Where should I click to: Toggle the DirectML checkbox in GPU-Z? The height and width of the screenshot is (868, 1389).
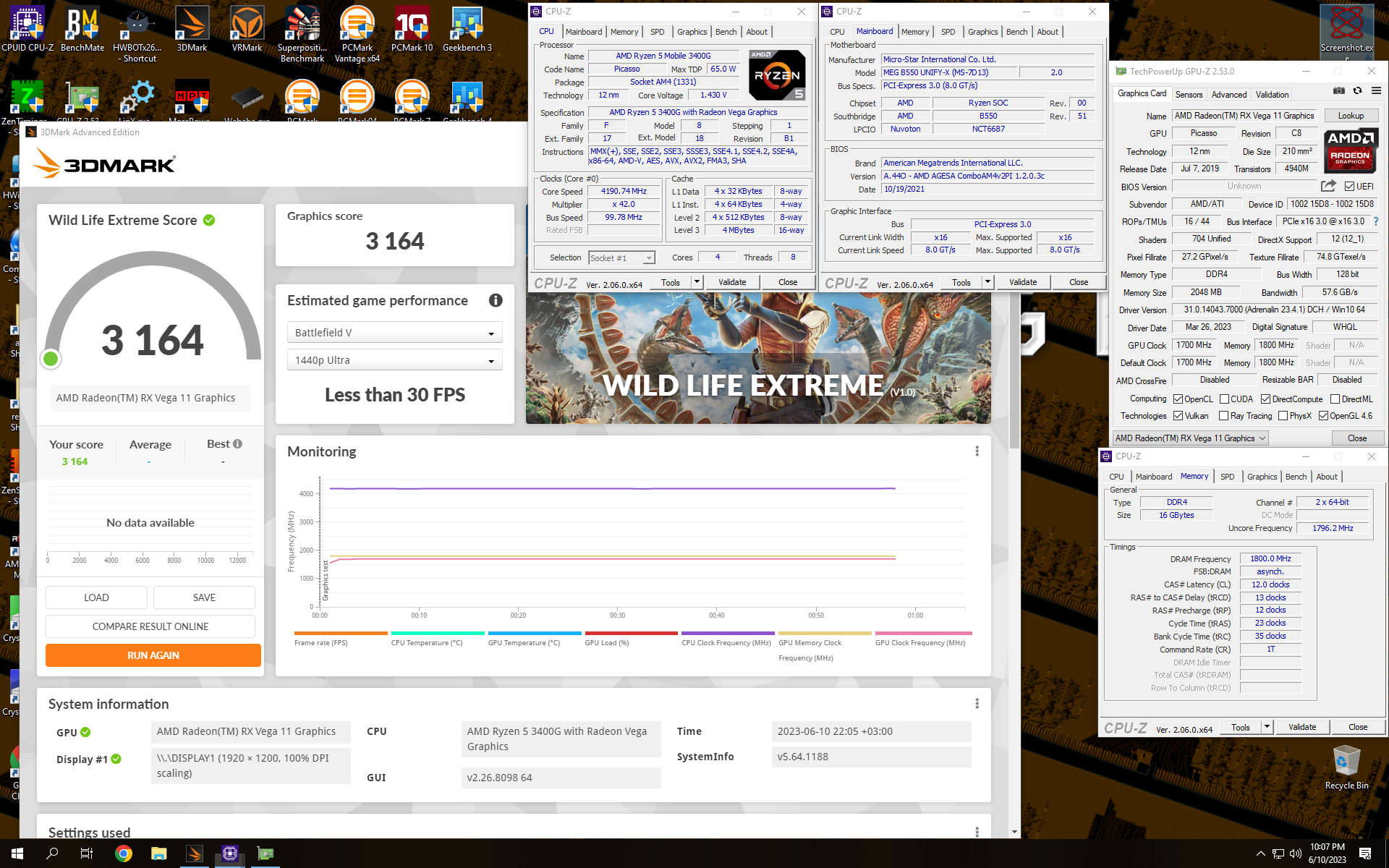pyautogui.click(x=1335, y=399)
